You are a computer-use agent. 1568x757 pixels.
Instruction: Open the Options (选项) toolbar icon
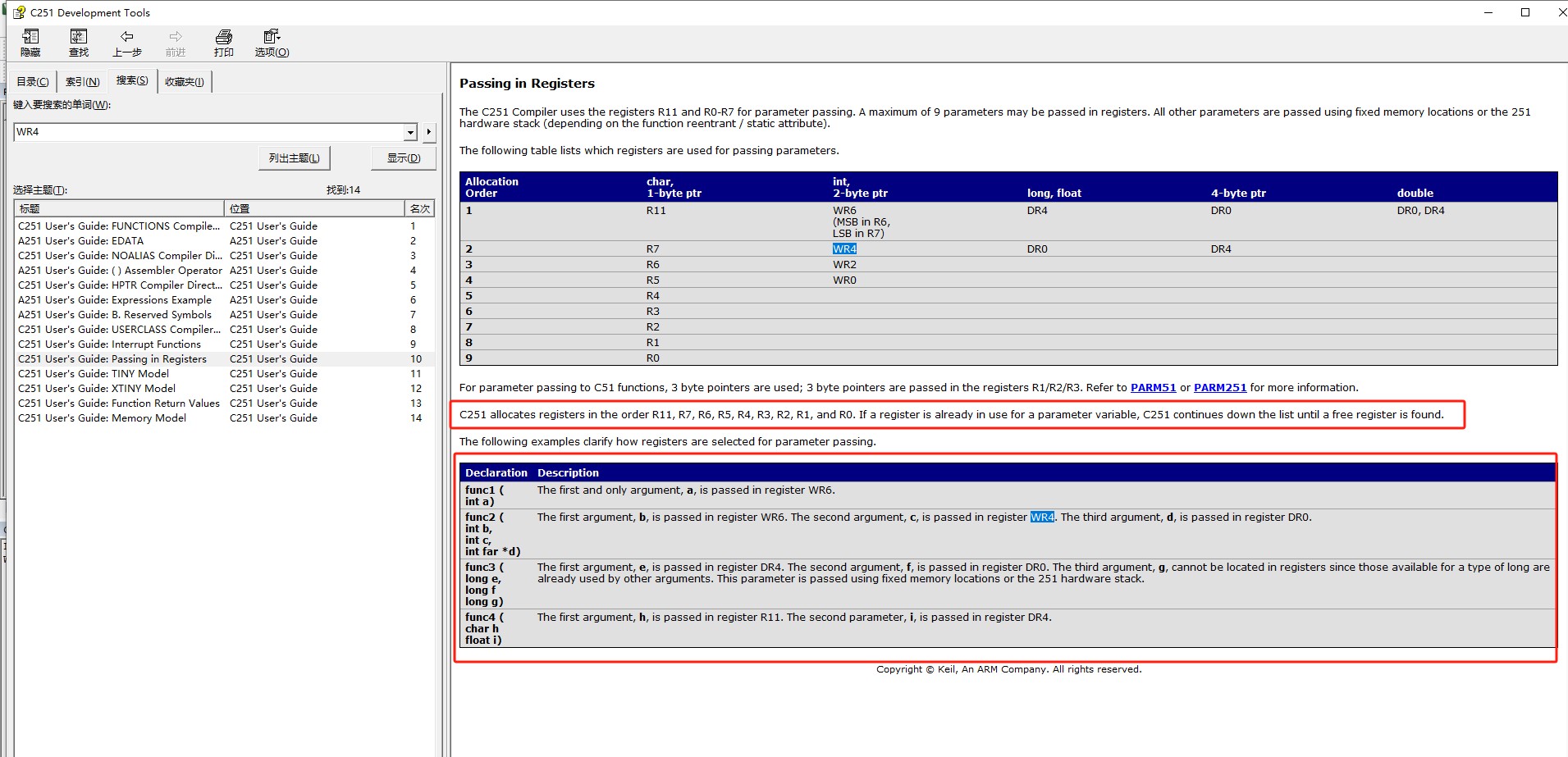pos(272,43)
